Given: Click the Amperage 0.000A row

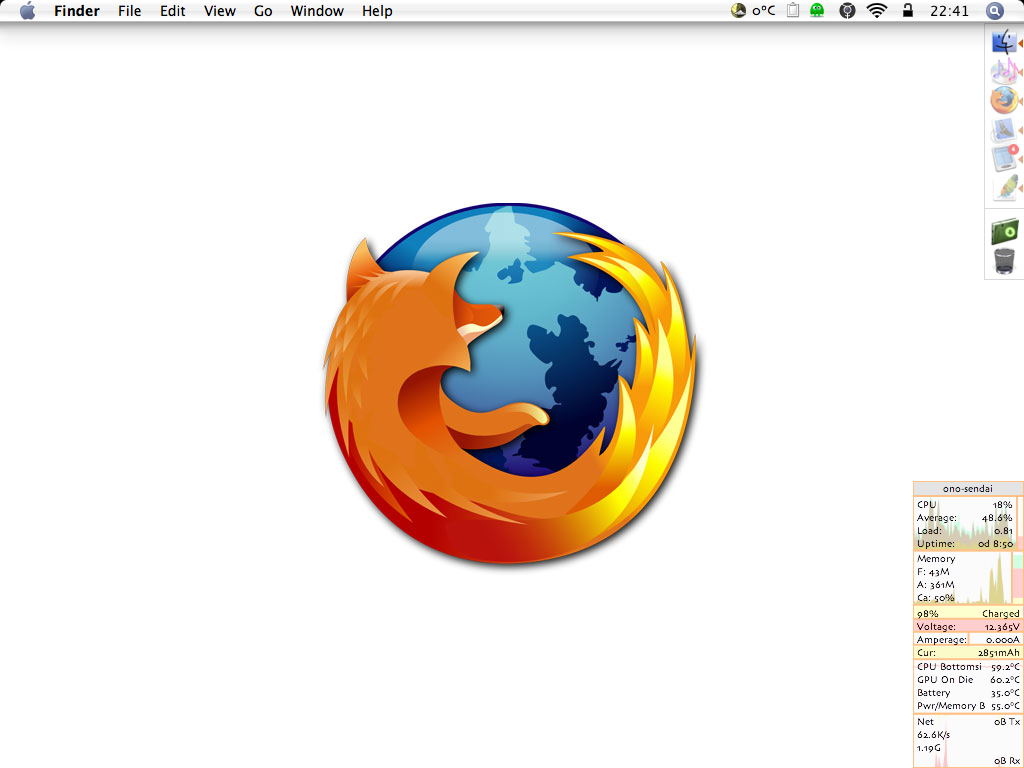Looking at the screenshot, I should coord(968,639).
